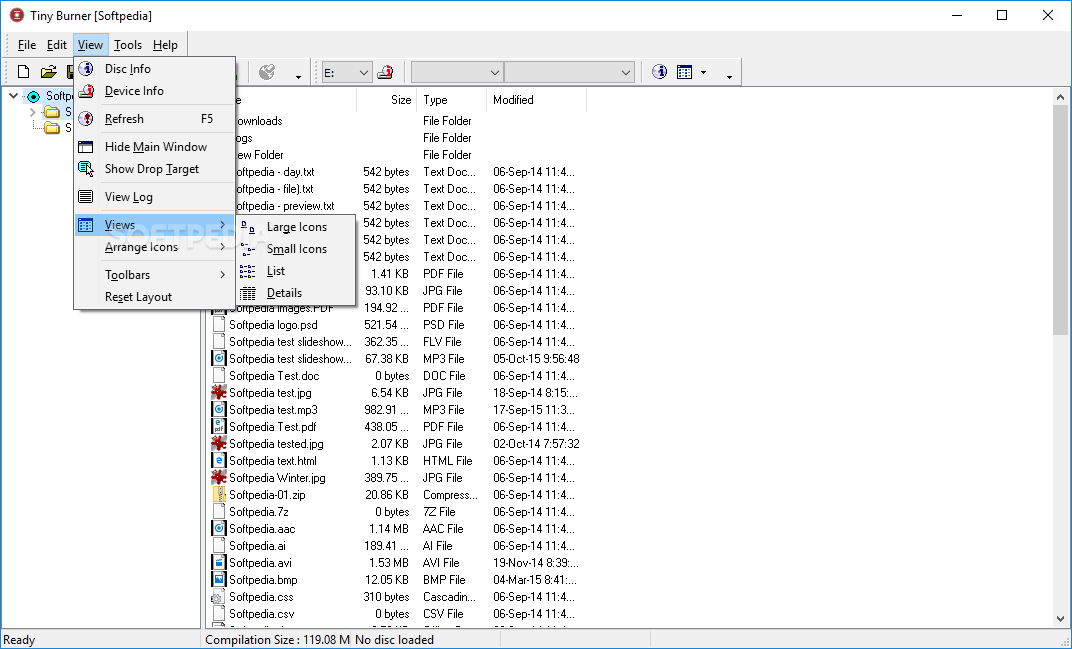The width and height of the screenshot is (1072, 649).
Task: Open the File menu
Action: 27,45
